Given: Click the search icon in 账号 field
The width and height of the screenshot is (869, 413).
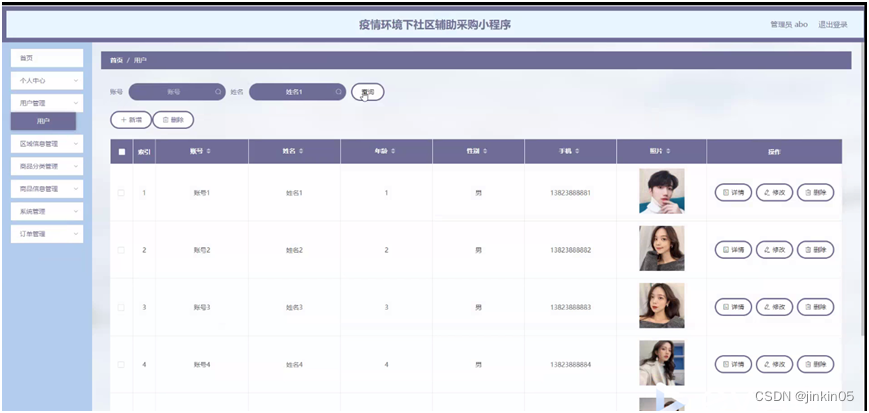Looking at the screenshot, I should [218, 92].
